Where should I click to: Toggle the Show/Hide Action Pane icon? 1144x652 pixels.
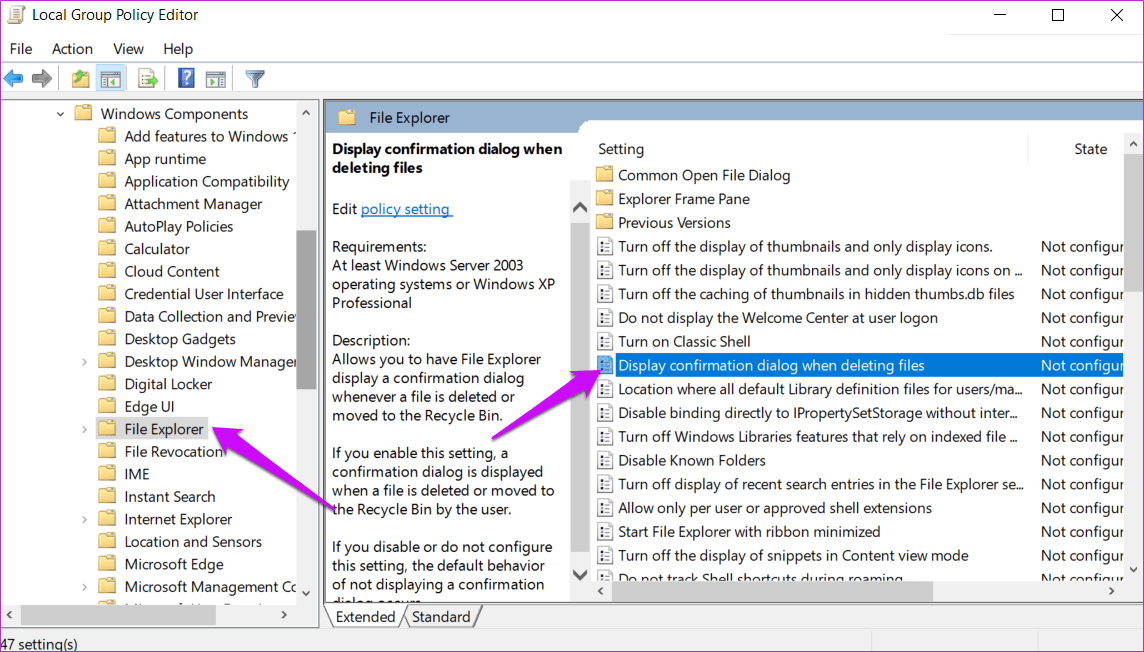[216, 79]
